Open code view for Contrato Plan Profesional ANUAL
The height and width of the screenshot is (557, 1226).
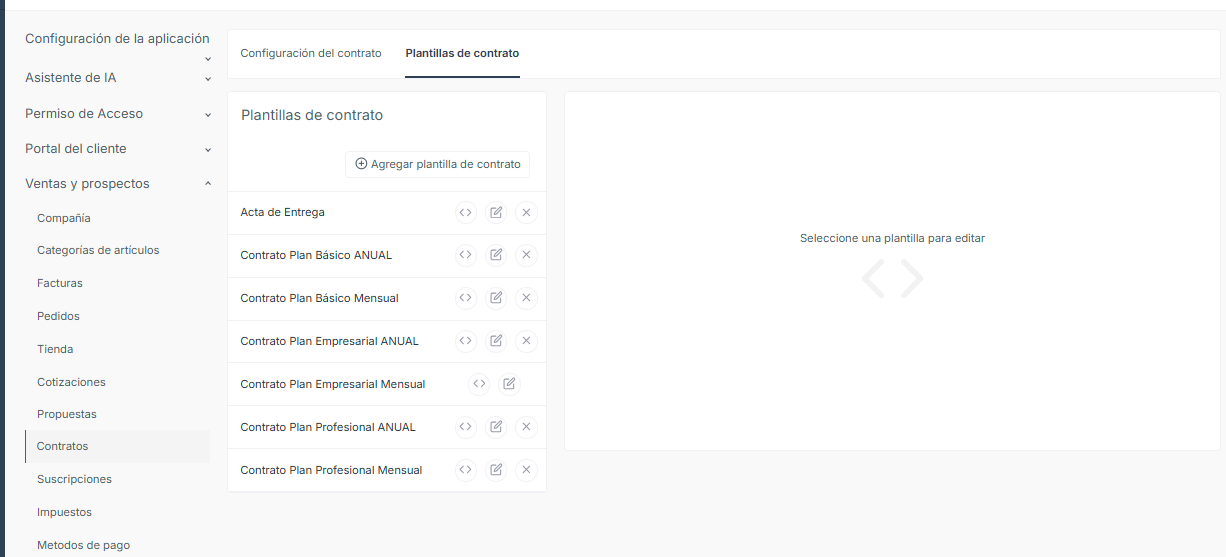pos(465,427)
